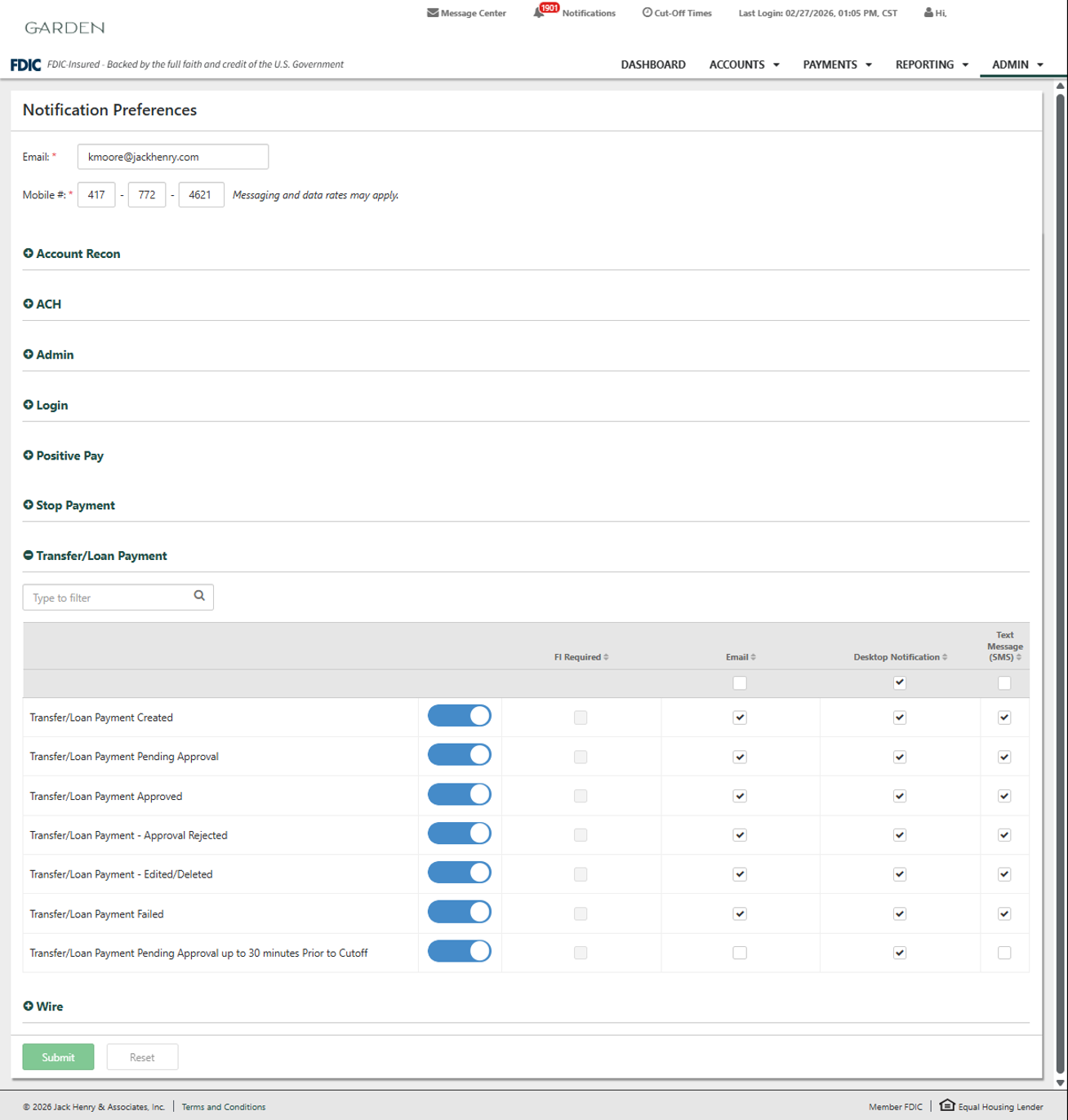Click the FI Required column sort icon

pyautogui.click(x=606, y=657)
